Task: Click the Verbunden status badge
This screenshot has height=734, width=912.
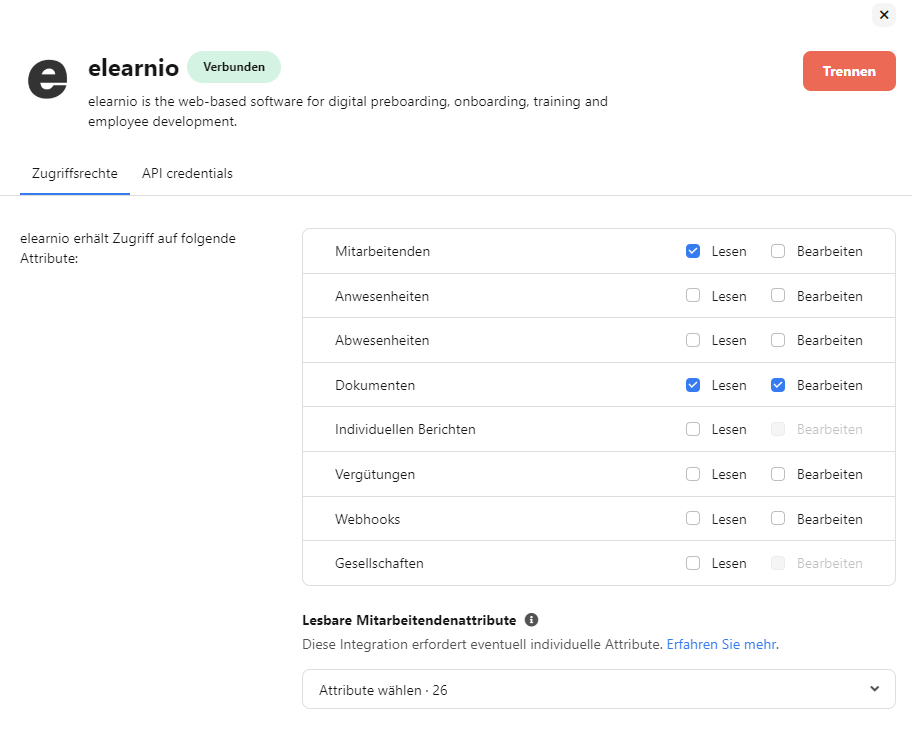Action: pos(234,67)
